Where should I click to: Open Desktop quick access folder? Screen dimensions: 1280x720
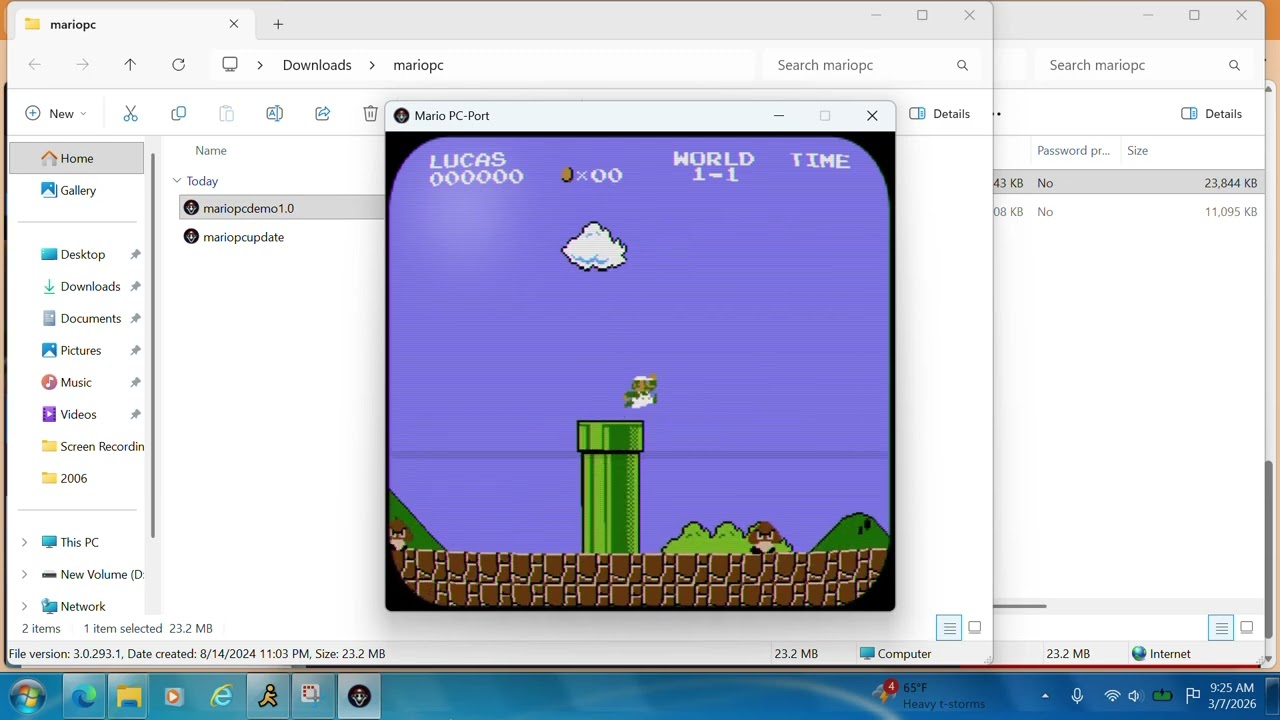click(x=82, y=254)
